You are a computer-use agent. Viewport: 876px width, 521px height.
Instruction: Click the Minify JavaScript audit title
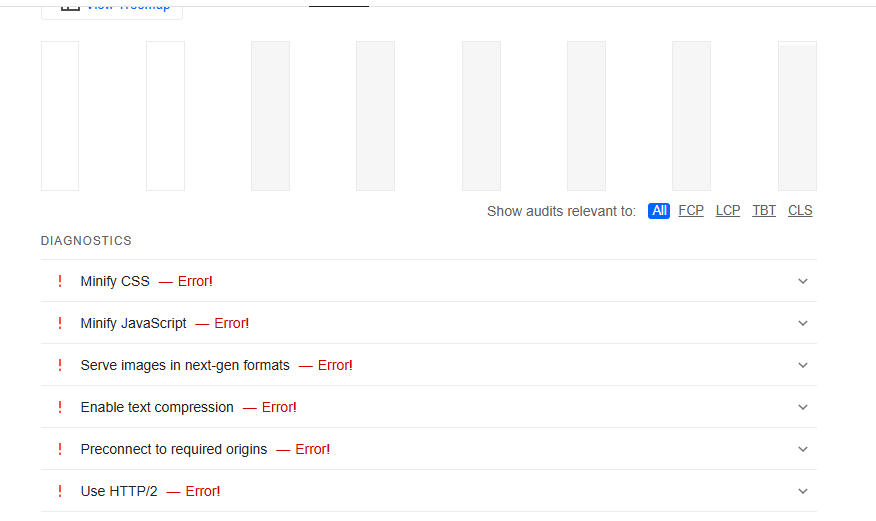[x=133, y=323]
